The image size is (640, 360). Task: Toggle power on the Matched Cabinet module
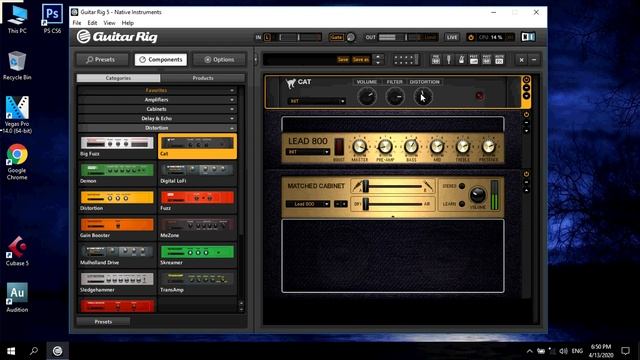pos(526,174)
